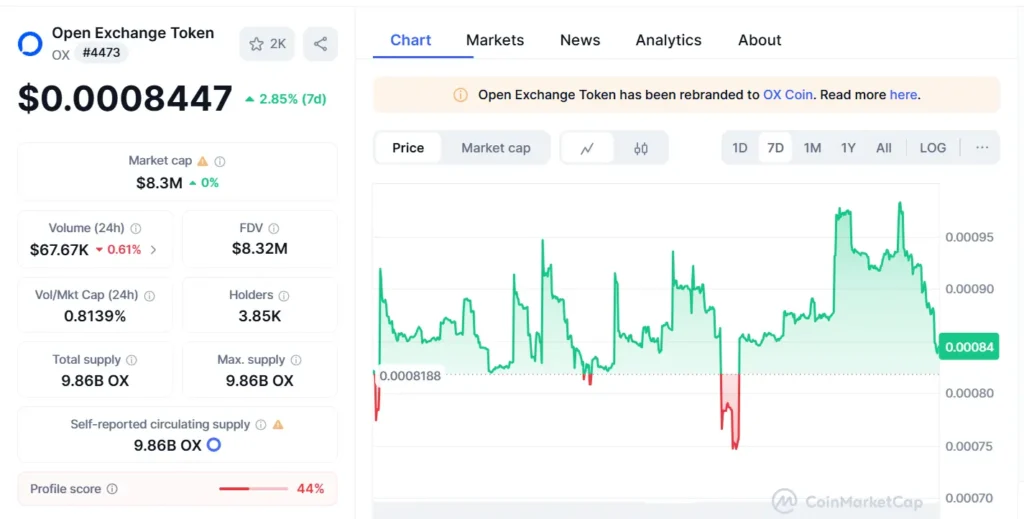Add coin to watchlist with star button

(x=267, y=44)
